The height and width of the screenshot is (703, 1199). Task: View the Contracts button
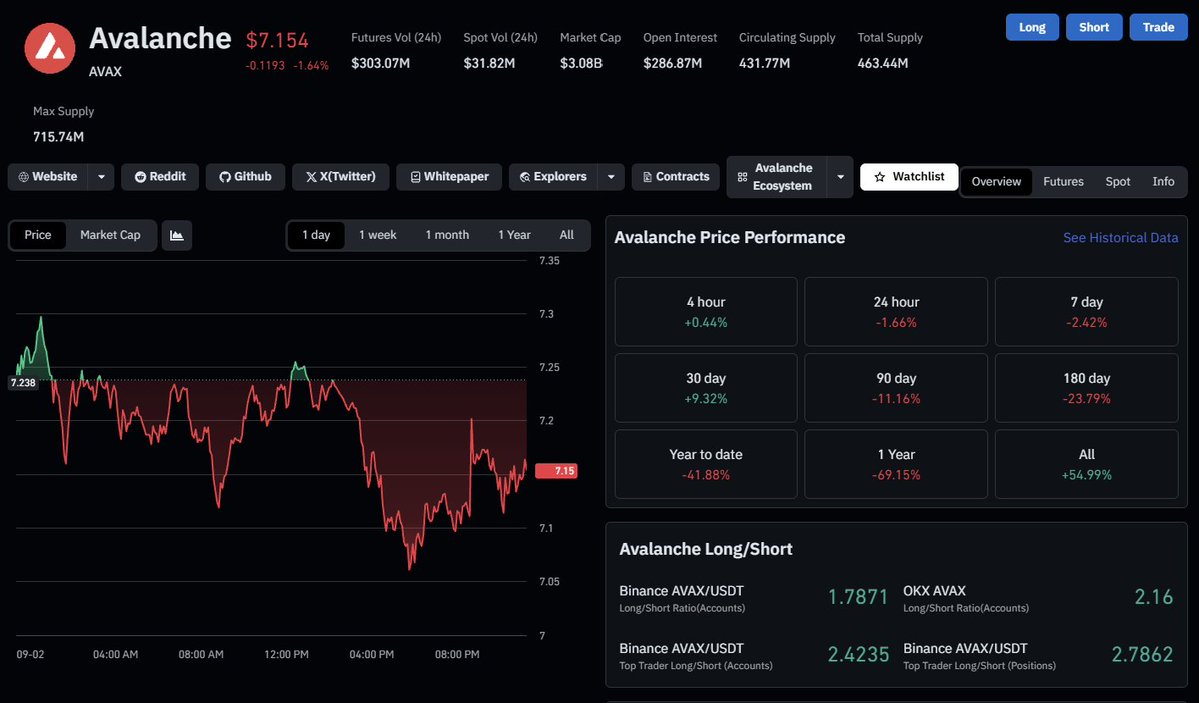[x=675, y=177]
